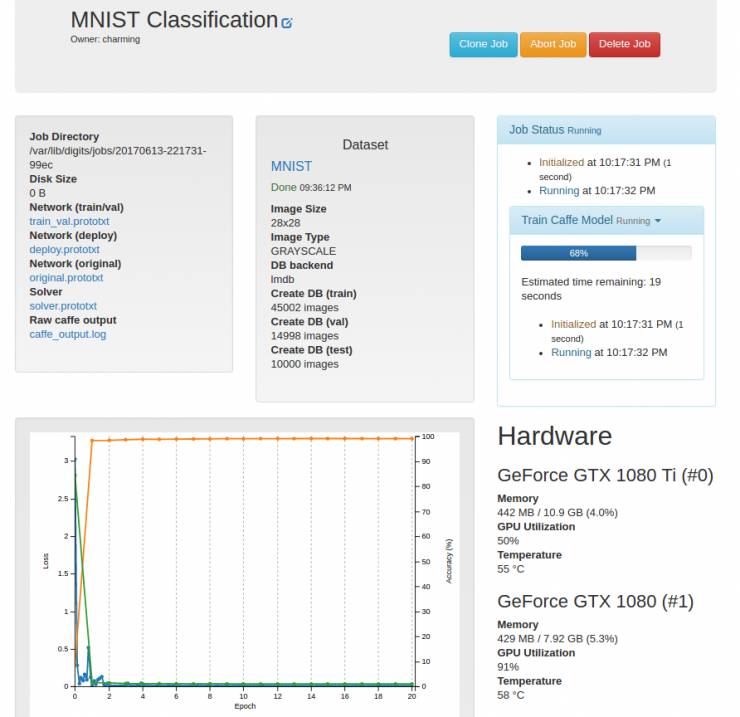Open the deploy.prototxt link
The width and height of the screenshot is (740, 717).
[x=64, y=250]
